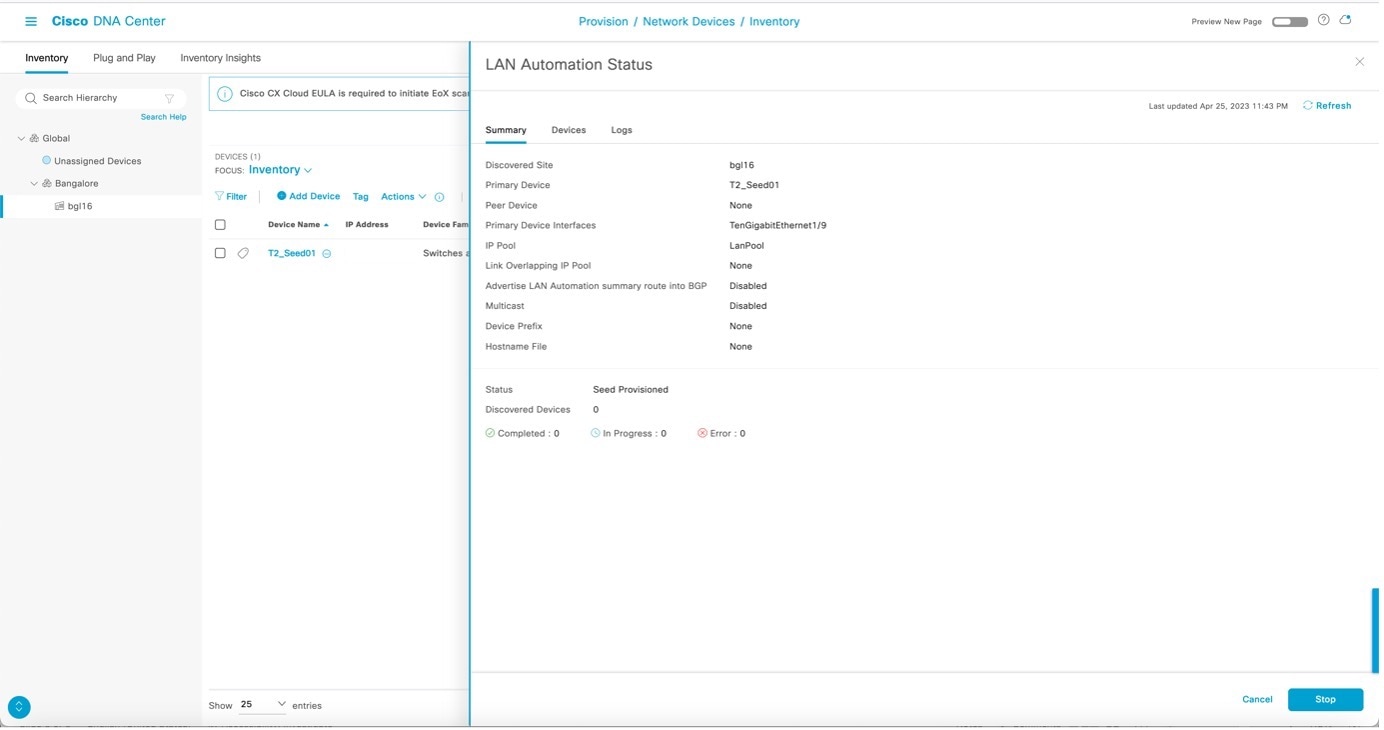Open the Inventory focus dropdown
The image size is (1384, 730).
click(281, 170)
